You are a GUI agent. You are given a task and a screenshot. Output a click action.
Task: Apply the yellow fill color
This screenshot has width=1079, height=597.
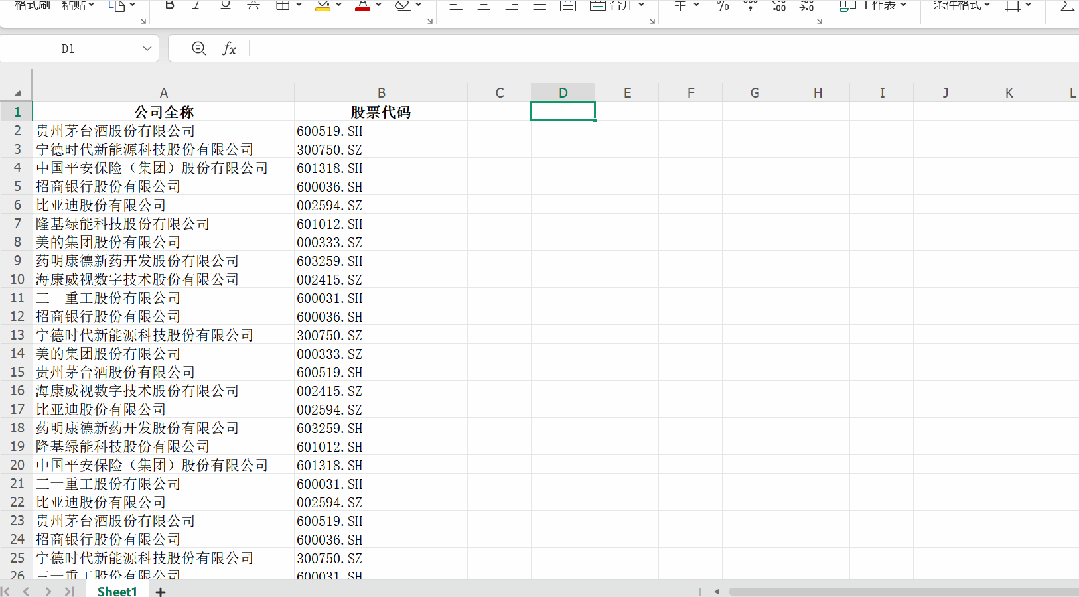[321, 6]
